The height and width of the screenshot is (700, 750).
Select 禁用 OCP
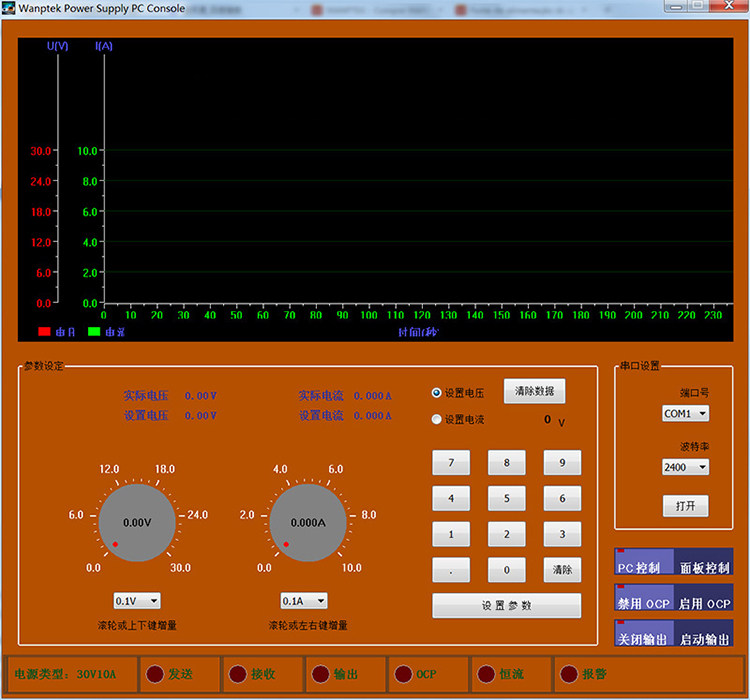[x=644, y=597]
